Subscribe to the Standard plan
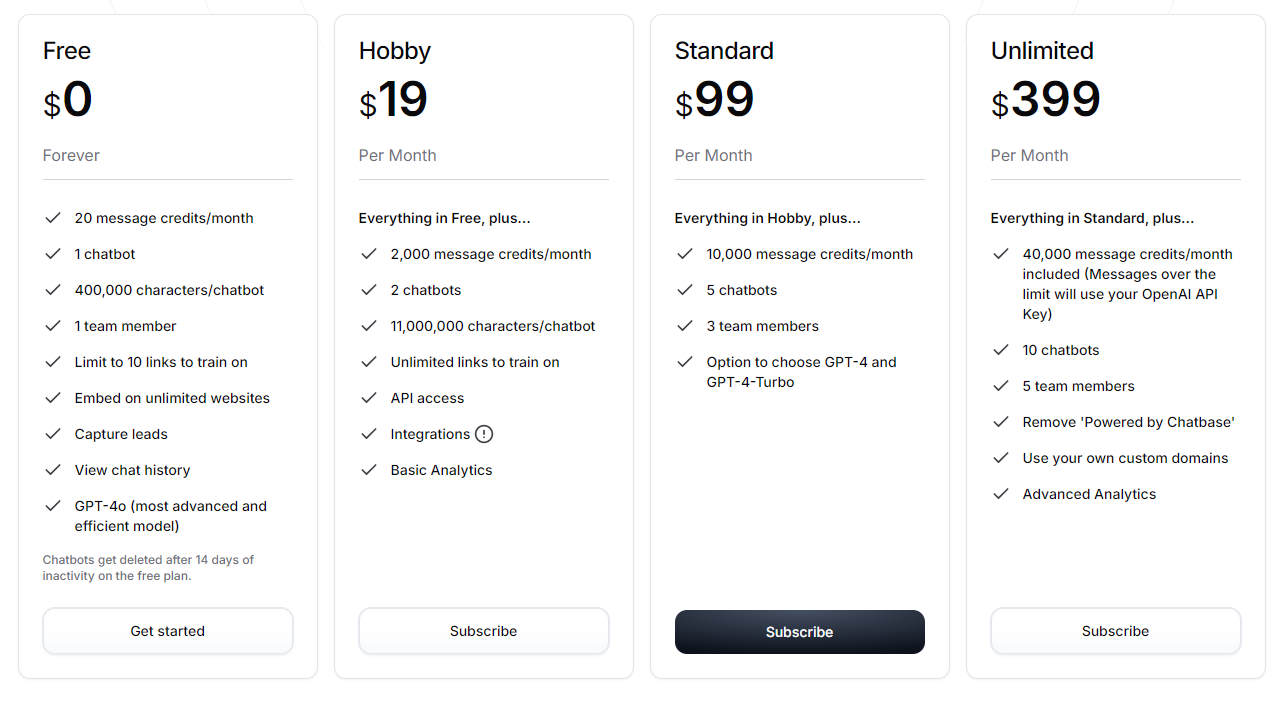1288x712 pixels. 800,632
